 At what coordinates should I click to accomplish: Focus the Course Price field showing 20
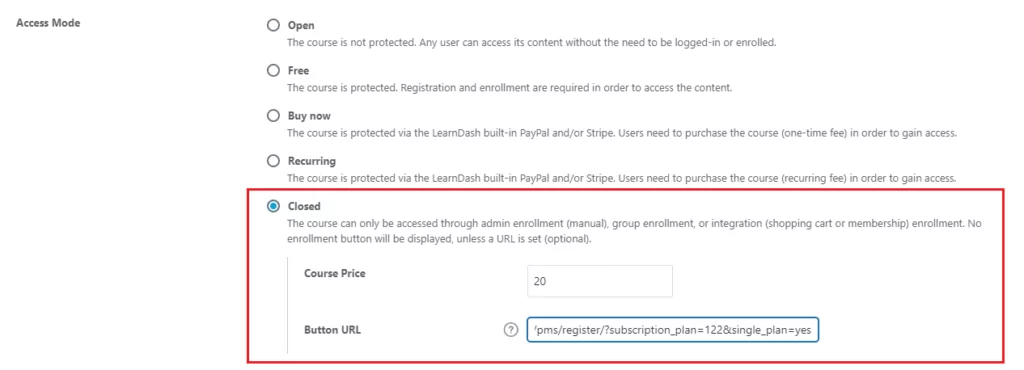click(600, 281)
